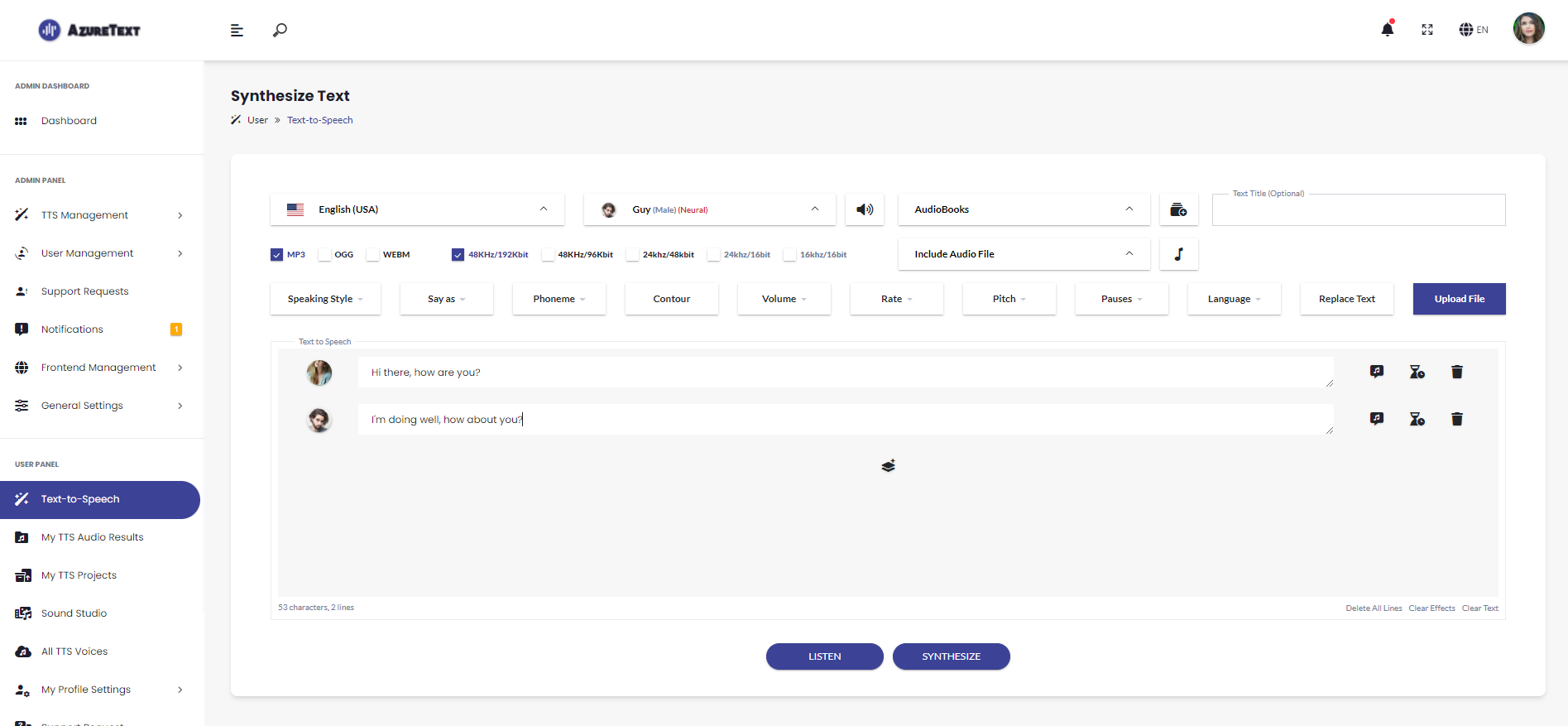Open the Include Audio File dropdown
Image resolution: width=1568 pixels, height=726 pixels.
(1024, 254)
